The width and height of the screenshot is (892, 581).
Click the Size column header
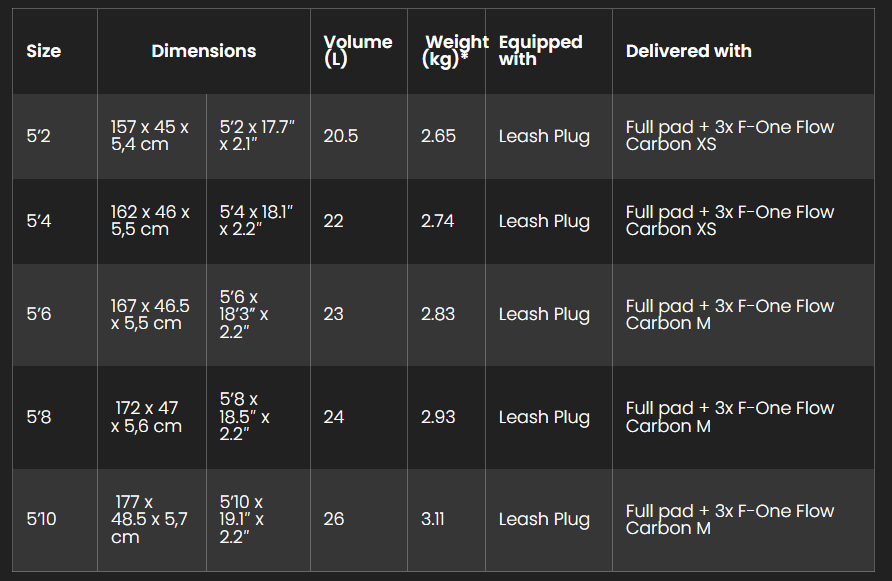click(43, 51)
